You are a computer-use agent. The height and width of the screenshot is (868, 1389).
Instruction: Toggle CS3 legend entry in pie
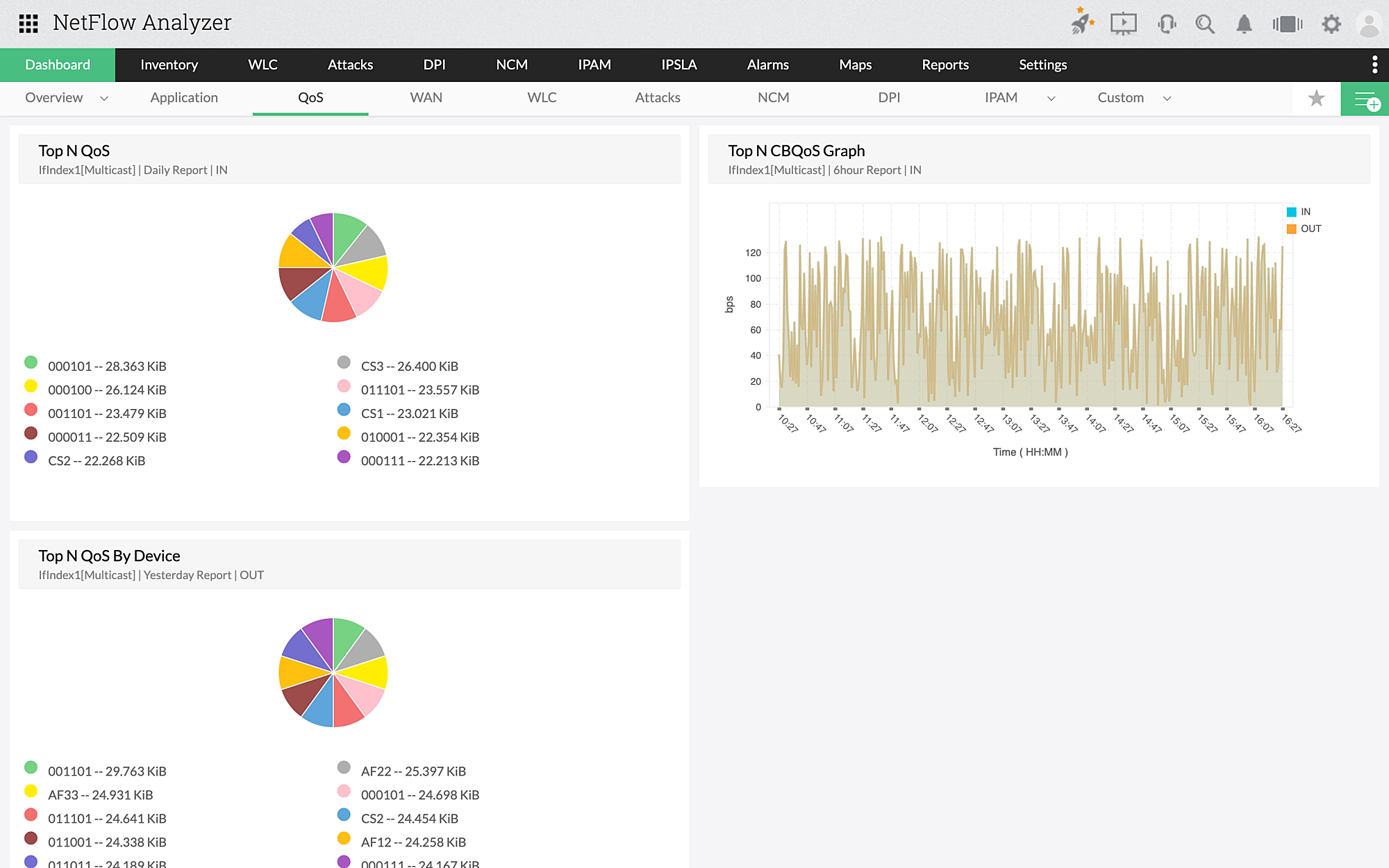tap(409, 366)
